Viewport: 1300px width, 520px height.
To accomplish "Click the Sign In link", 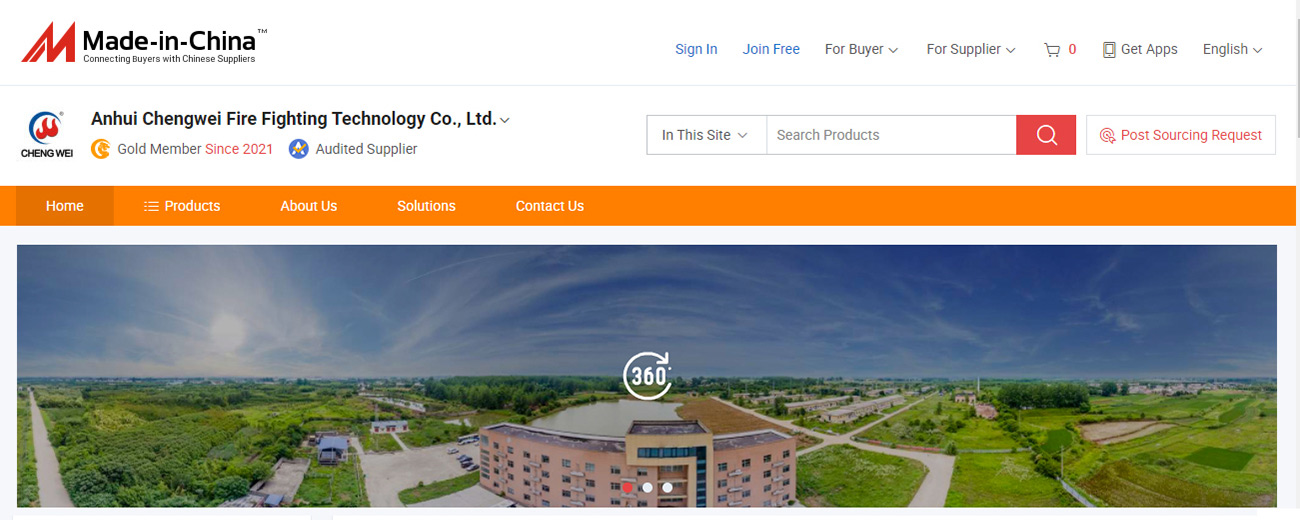I will click(x=696, y=49).
